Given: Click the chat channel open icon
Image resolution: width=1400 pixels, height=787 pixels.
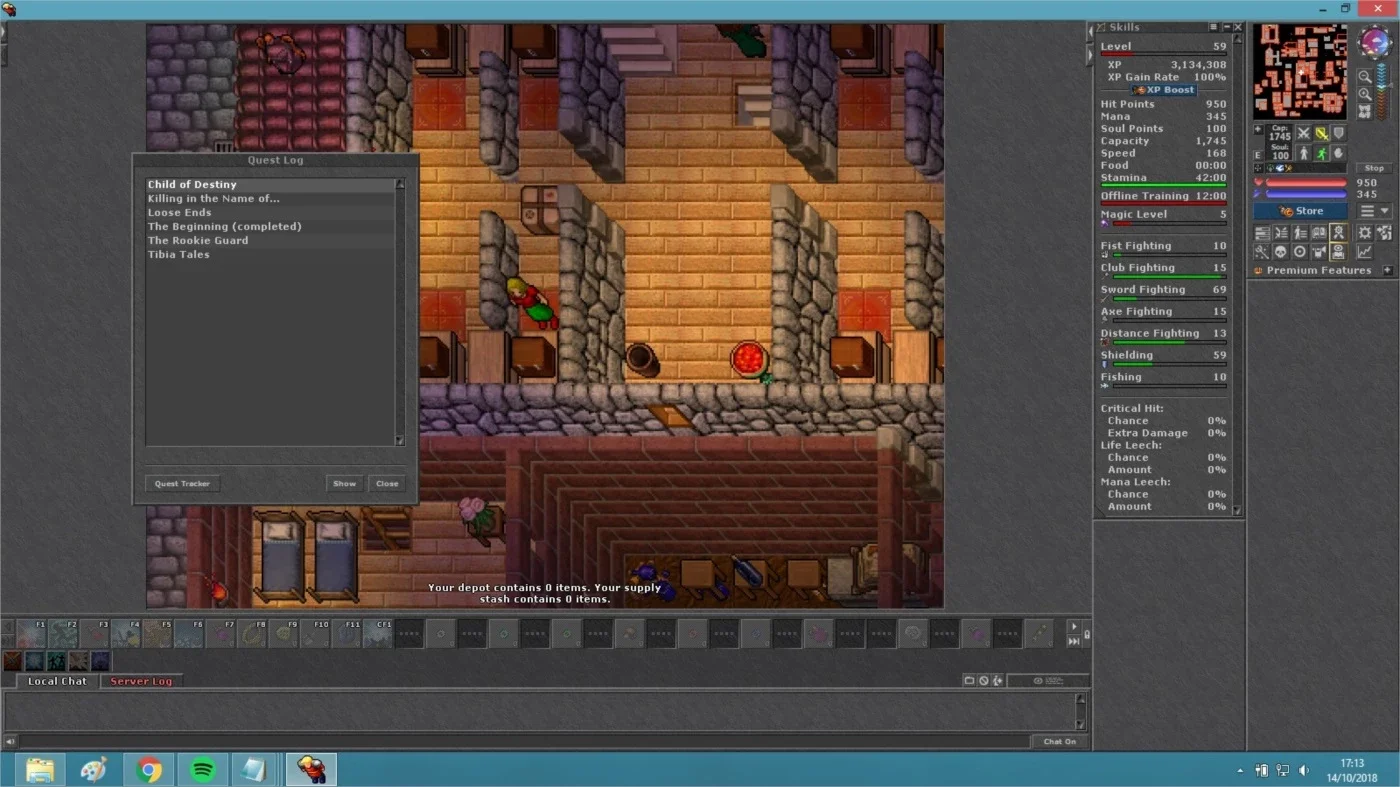Looking at the screenshot, I should pyautogui.click(x=969, y=681).
